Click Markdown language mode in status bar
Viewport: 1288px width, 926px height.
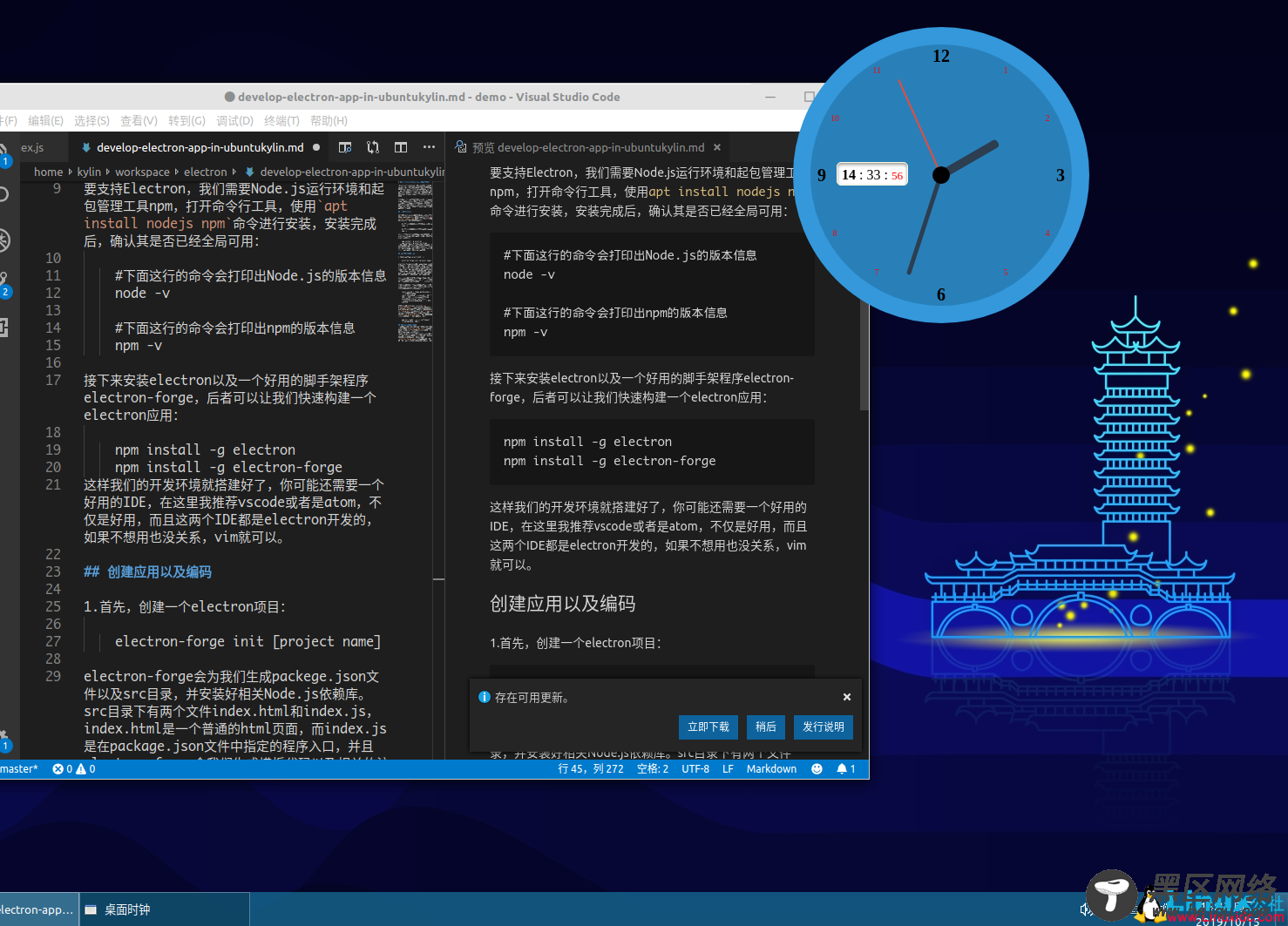771,769
